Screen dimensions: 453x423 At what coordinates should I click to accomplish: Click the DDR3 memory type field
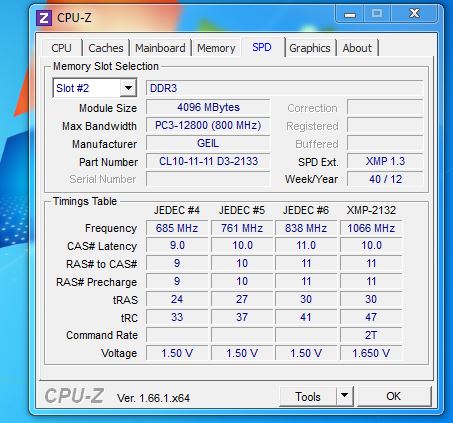pyautogui.click(x=284, y=88)
